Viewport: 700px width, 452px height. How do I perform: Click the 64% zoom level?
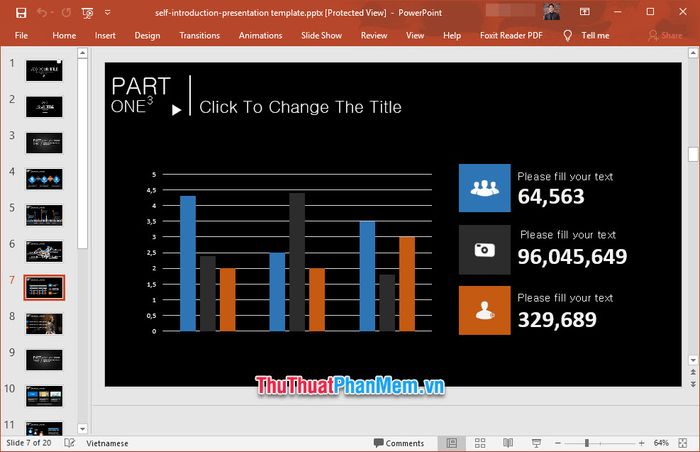pyautogui.click(x=661, y=443)
